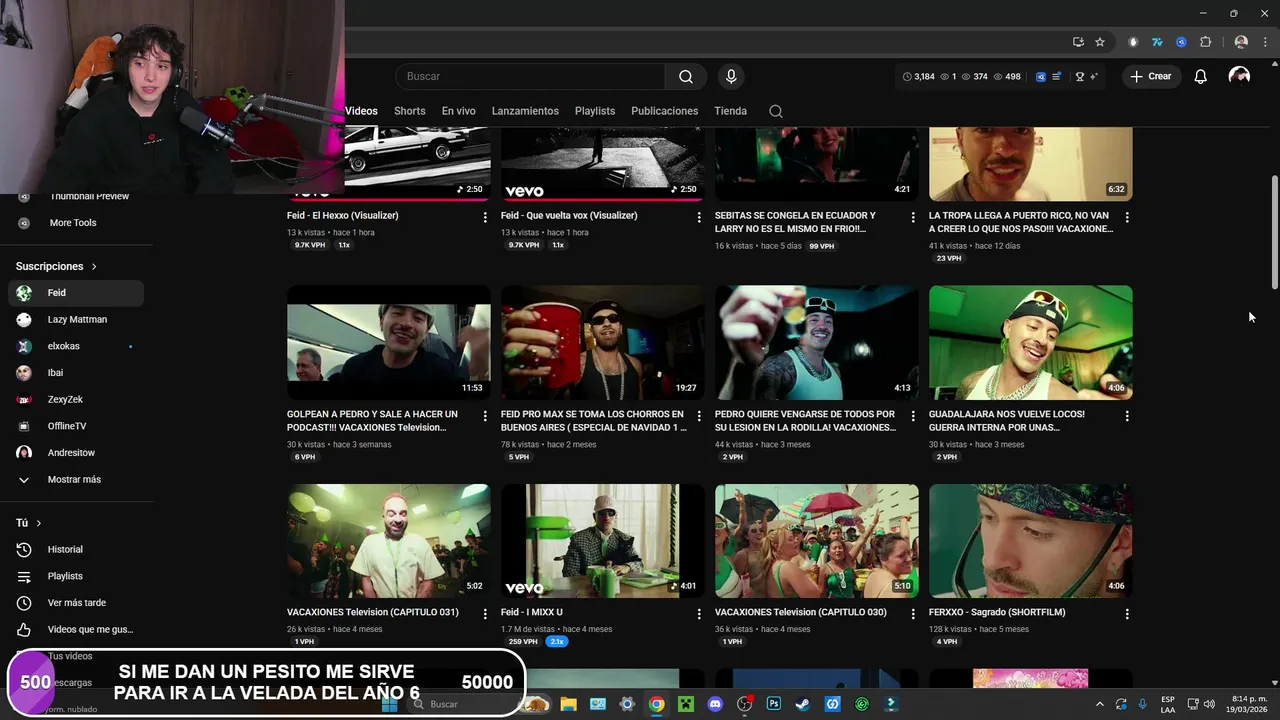Open taskbar clock showing 8:14 p. m.
This screenshot has height=720, width=1280.
1247,704
